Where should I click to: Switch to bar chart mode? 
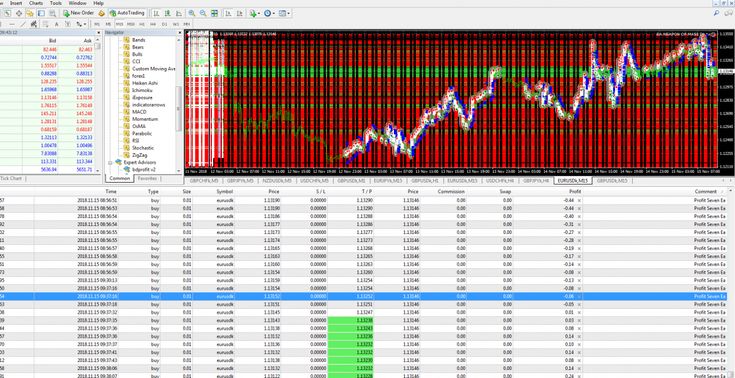coord(156,13)
